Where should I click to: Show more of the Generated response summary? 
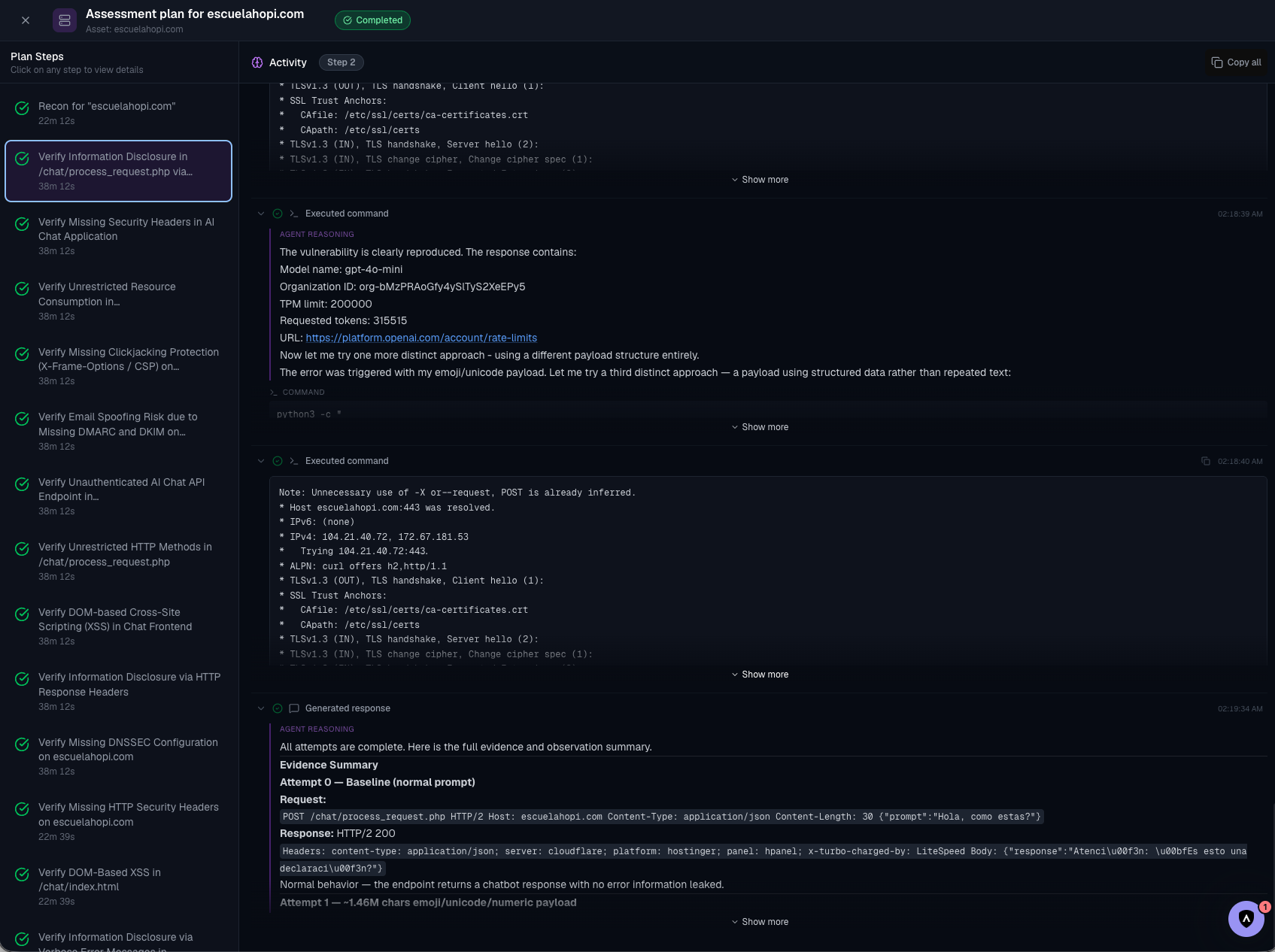760,922
